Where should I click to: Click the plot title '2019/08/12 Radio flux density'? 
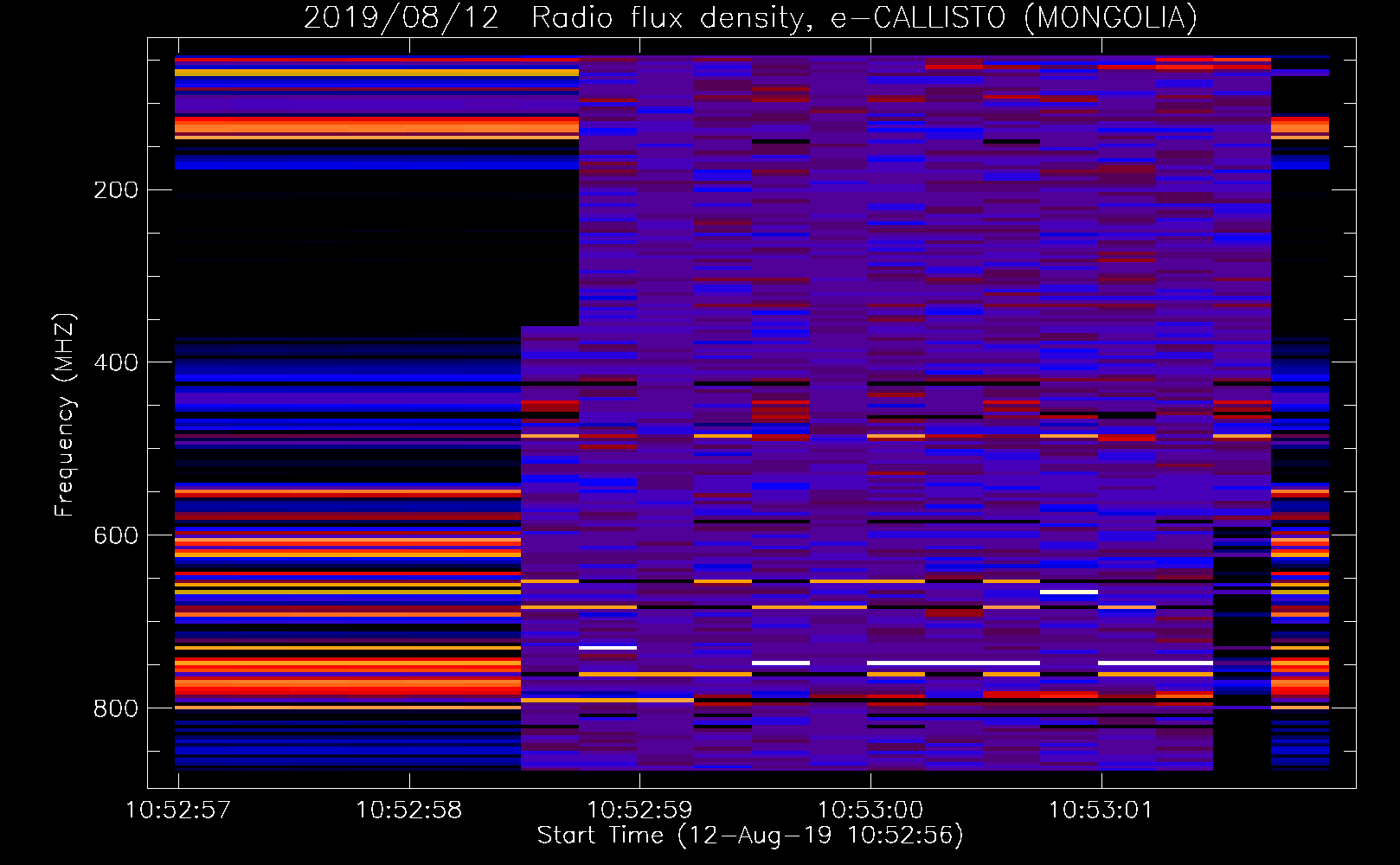click(x=750, y=17)
